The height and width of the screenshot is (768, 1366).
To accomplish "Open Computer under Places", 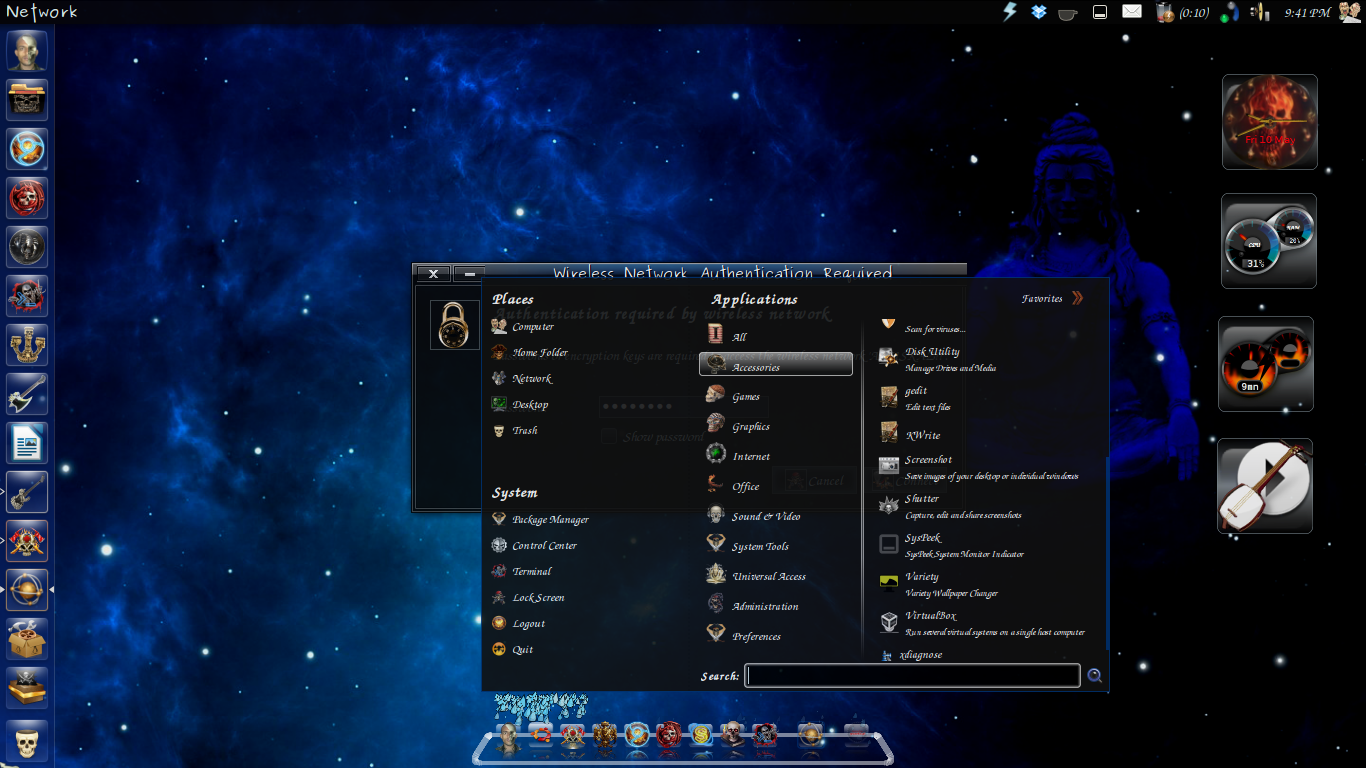I will [x=523, y=327].
